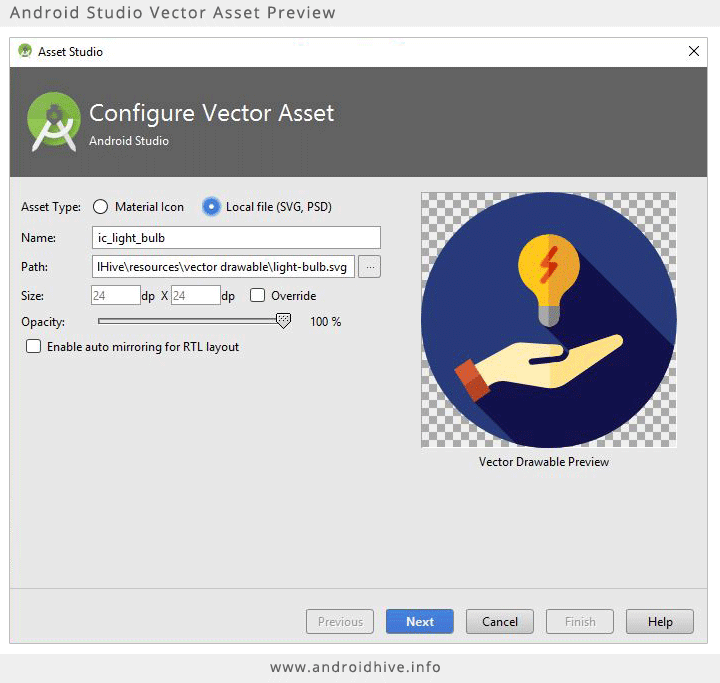Click the Configure Vector Asset heading
720x683 pixels.
(x=211, y=113)
